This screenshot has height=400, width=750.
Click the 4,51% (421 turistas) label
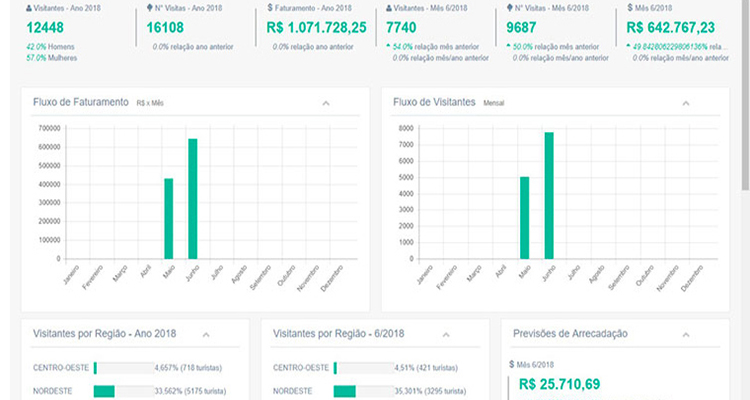[426, 368]
